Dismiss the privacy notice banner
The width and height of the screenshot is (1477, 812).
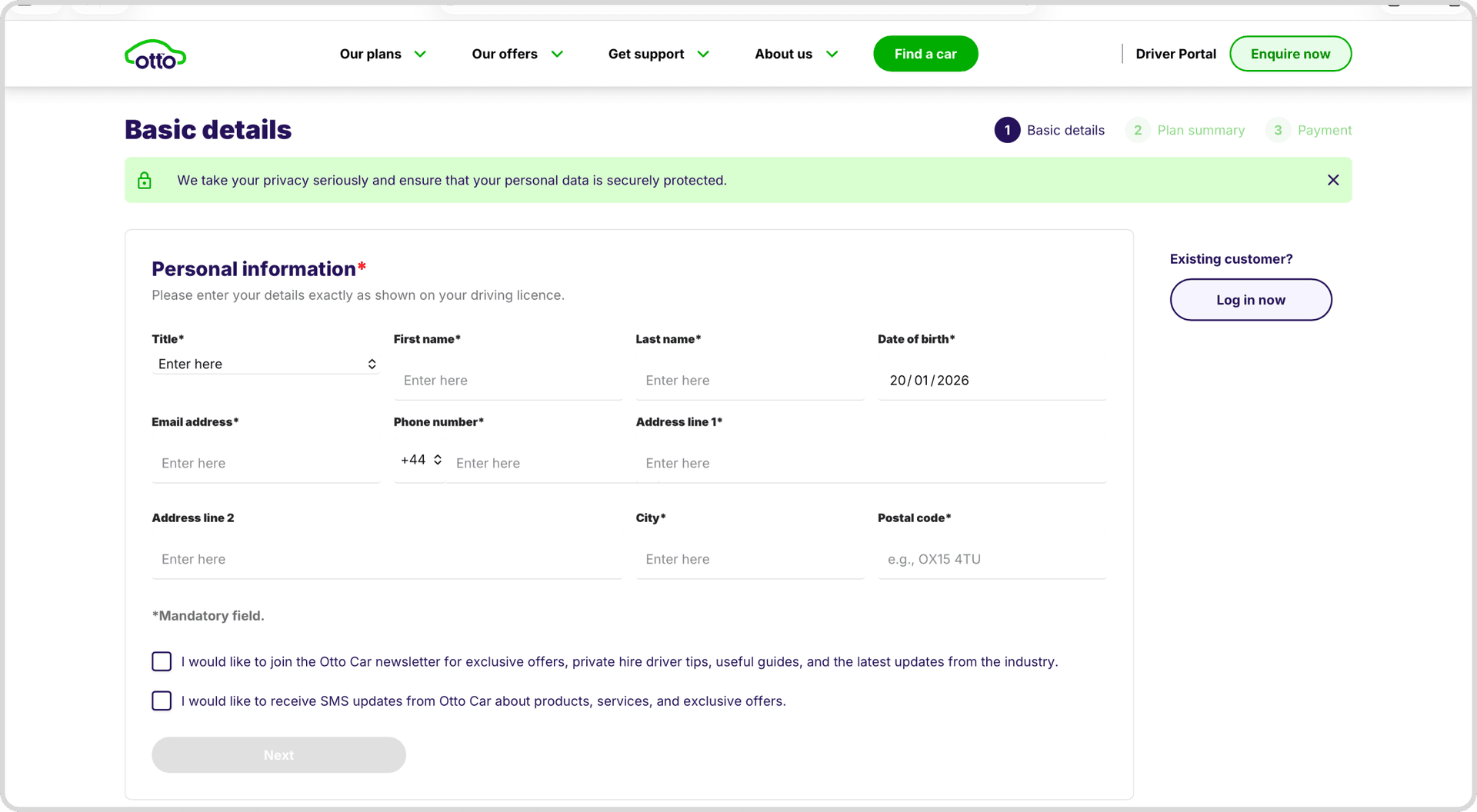coord(1333,180)
